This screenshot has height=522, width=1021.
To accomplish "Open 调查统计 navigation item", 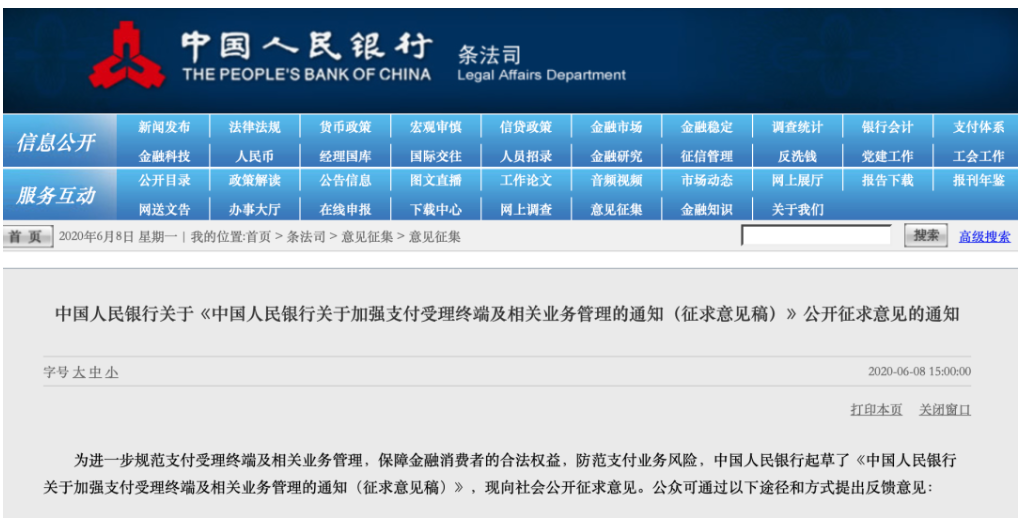I will [798, 128].
